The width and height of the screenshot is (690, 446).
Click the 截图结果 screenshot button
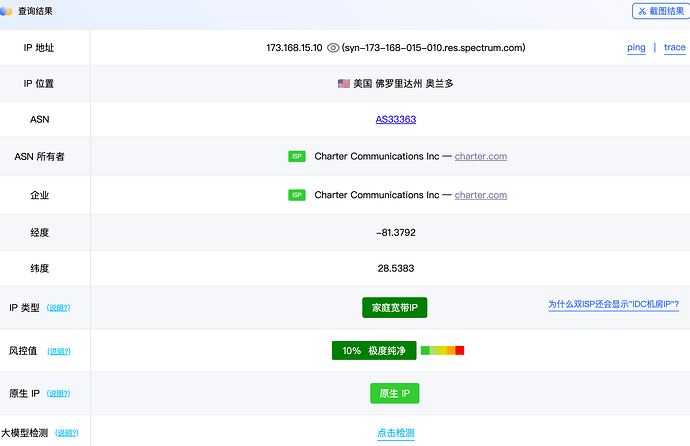pos(661,11)
